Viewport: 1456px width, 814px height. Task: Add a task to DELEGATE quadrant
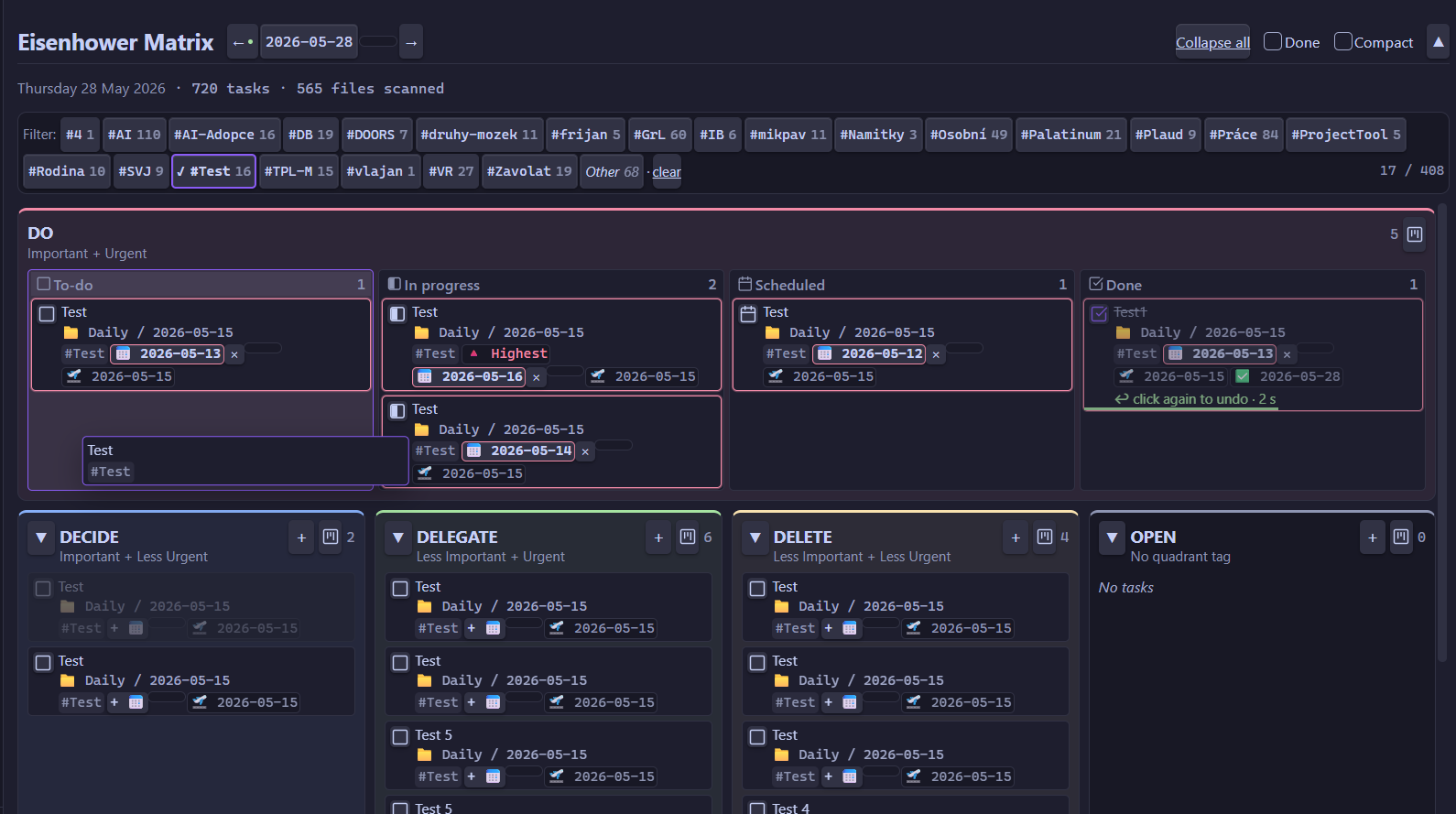(658, 537)
